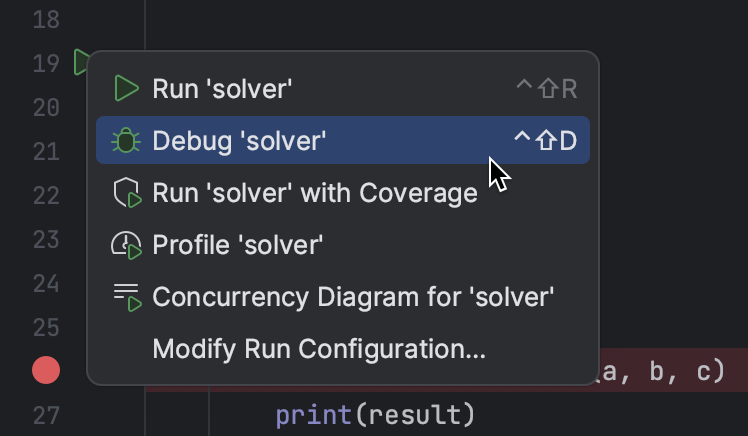Click the green run gutter icon on line 19
Image resolution: width=748 pixels, height=436 pixels.
[80, 63]
